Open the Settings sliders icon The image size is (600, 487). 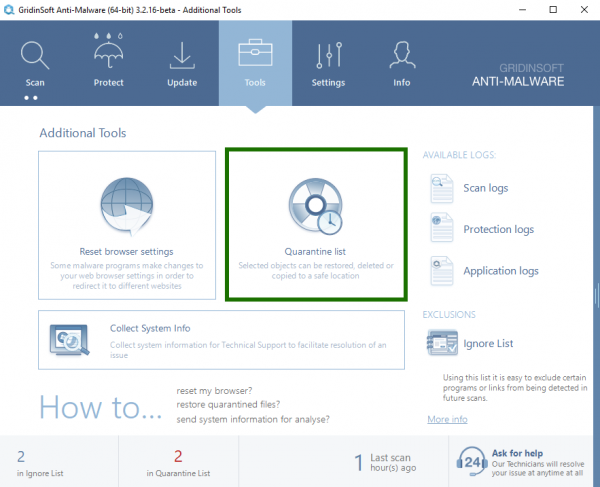329,55
